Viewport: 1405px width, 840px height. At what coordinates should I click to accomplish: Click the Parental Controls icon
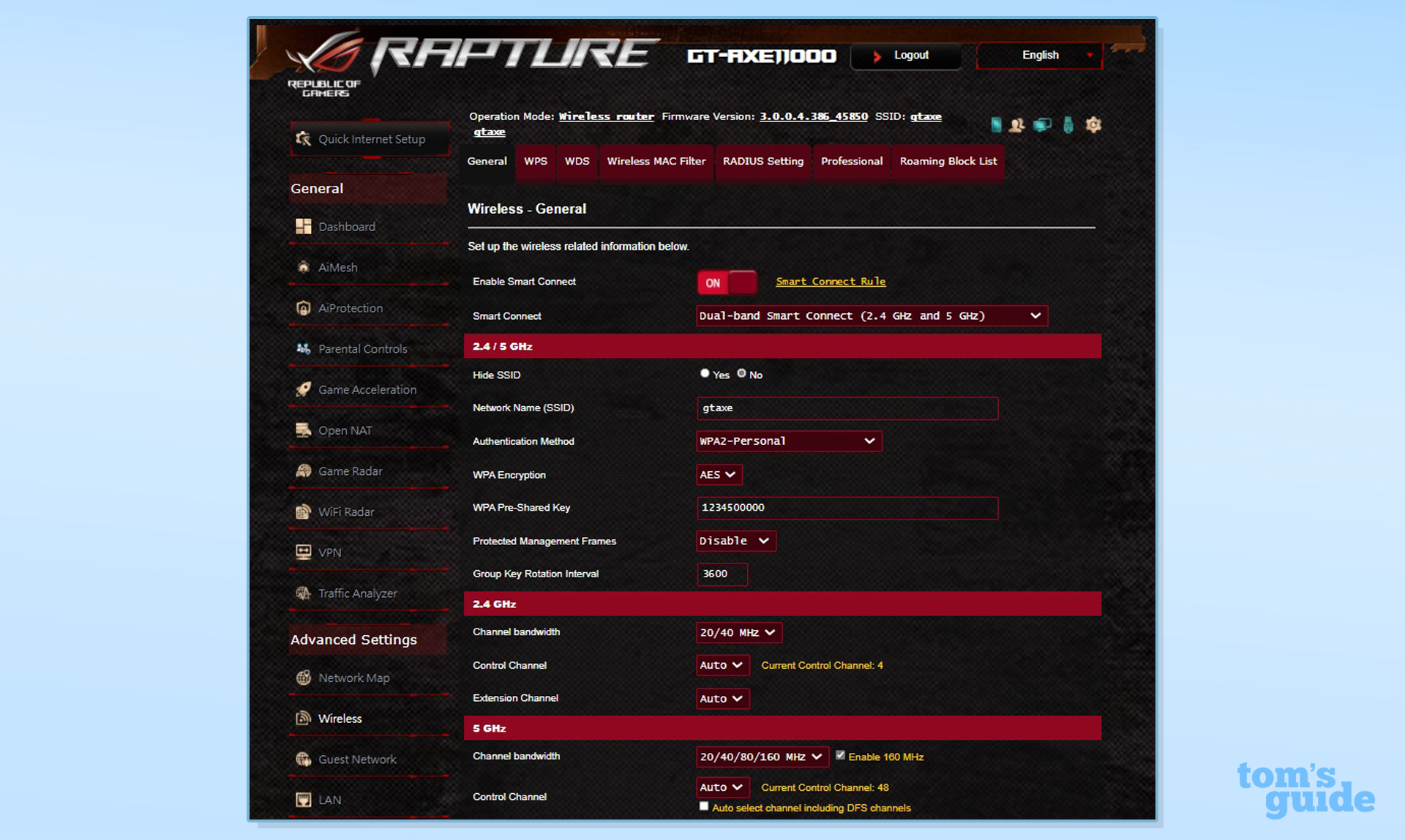(303, 349)
